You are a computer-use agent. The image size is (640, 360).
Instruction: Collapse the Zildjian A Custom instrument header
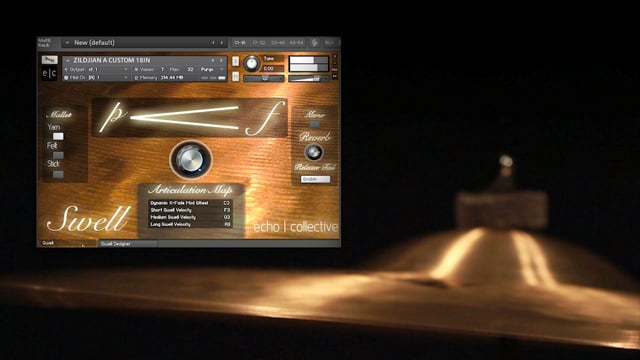68,60
